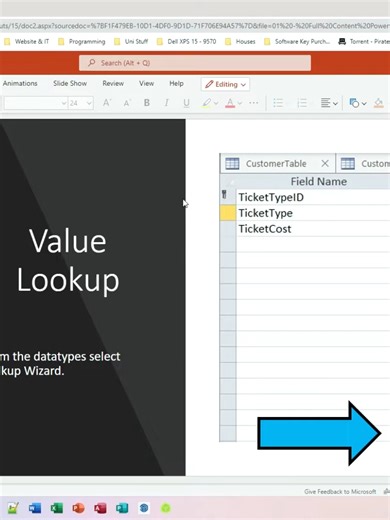Screen dimensions: 390x520
Task: Apply bulleted list formatting
Action: (278, 103)
